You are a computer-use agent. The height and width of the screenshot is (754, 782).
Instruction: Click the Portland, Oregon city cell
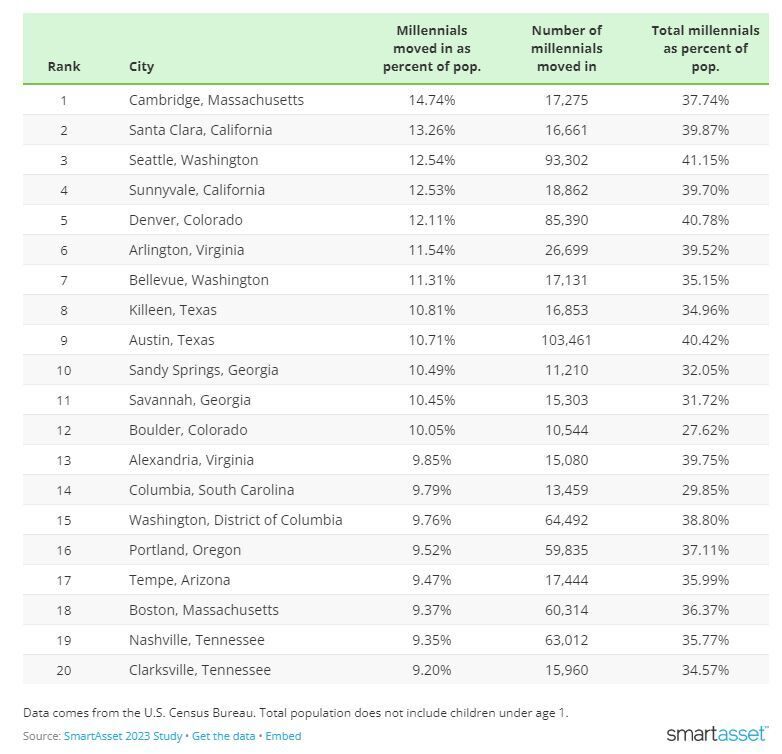(x=184, y=550)
